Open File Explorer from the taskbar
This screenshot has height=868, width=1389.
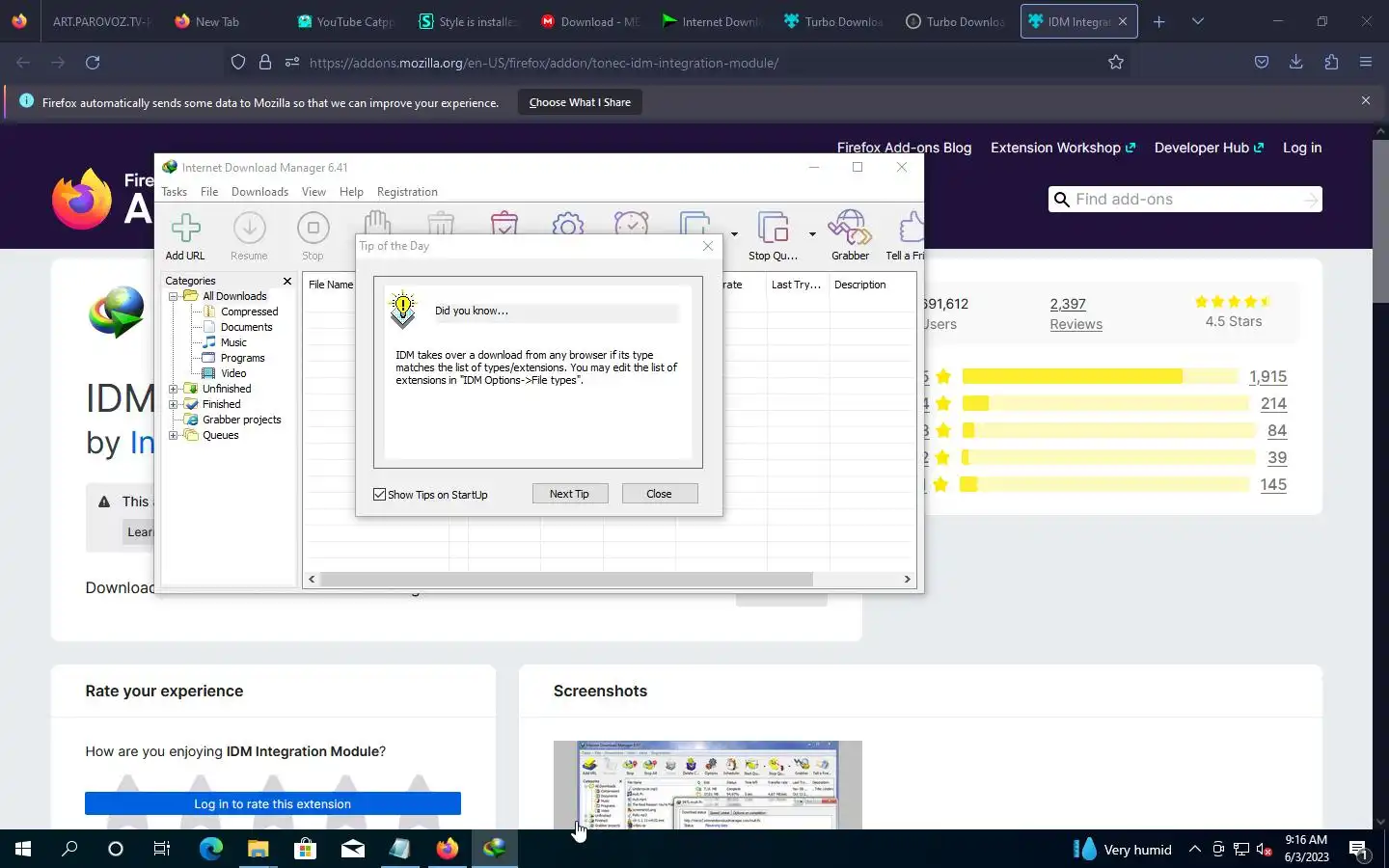pyautogui.click(x=258, y=849)
